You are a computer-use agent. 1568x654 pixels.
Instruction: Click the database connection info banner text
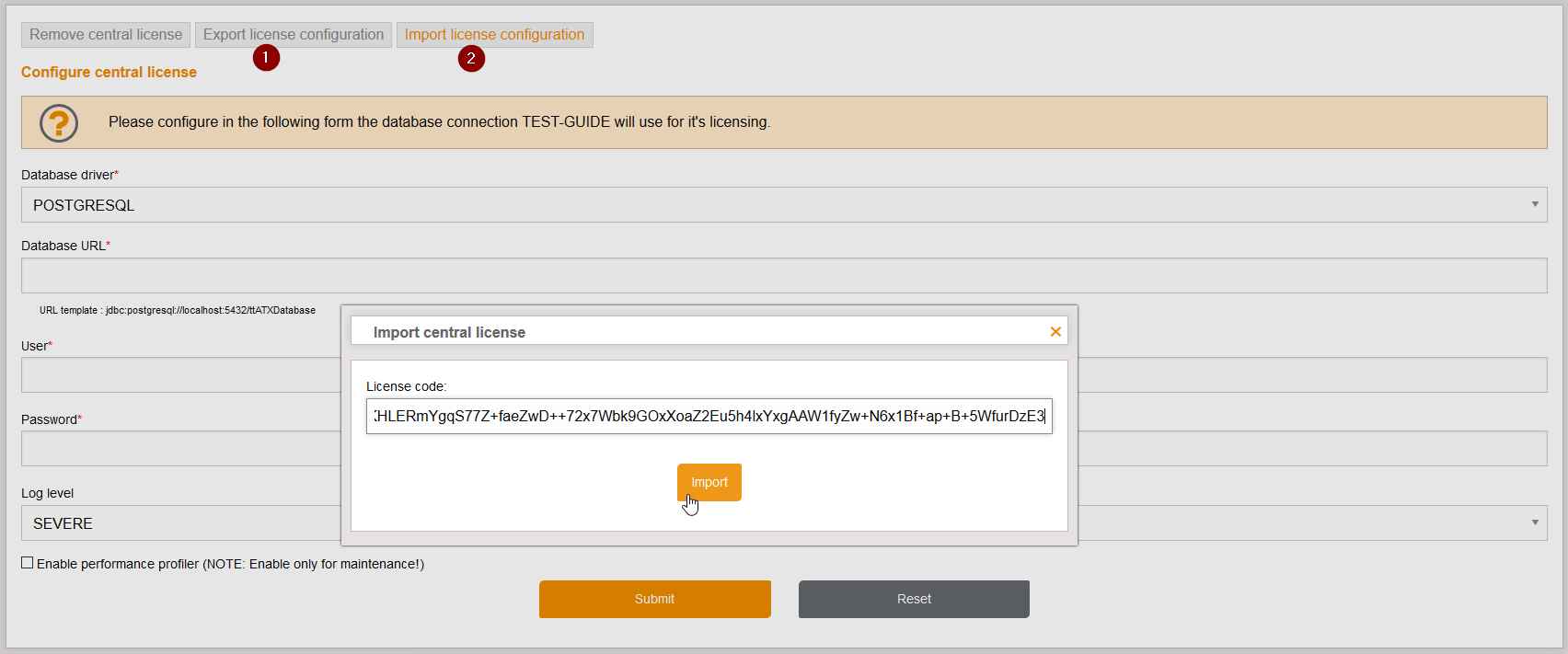click(439, 122)
